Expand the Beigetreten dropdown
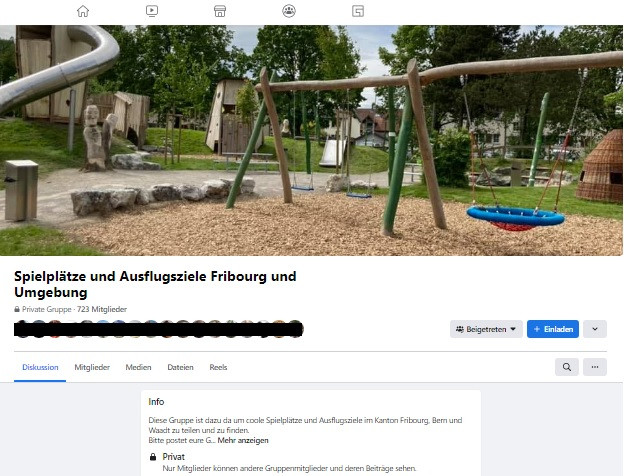 coord(486,329)
